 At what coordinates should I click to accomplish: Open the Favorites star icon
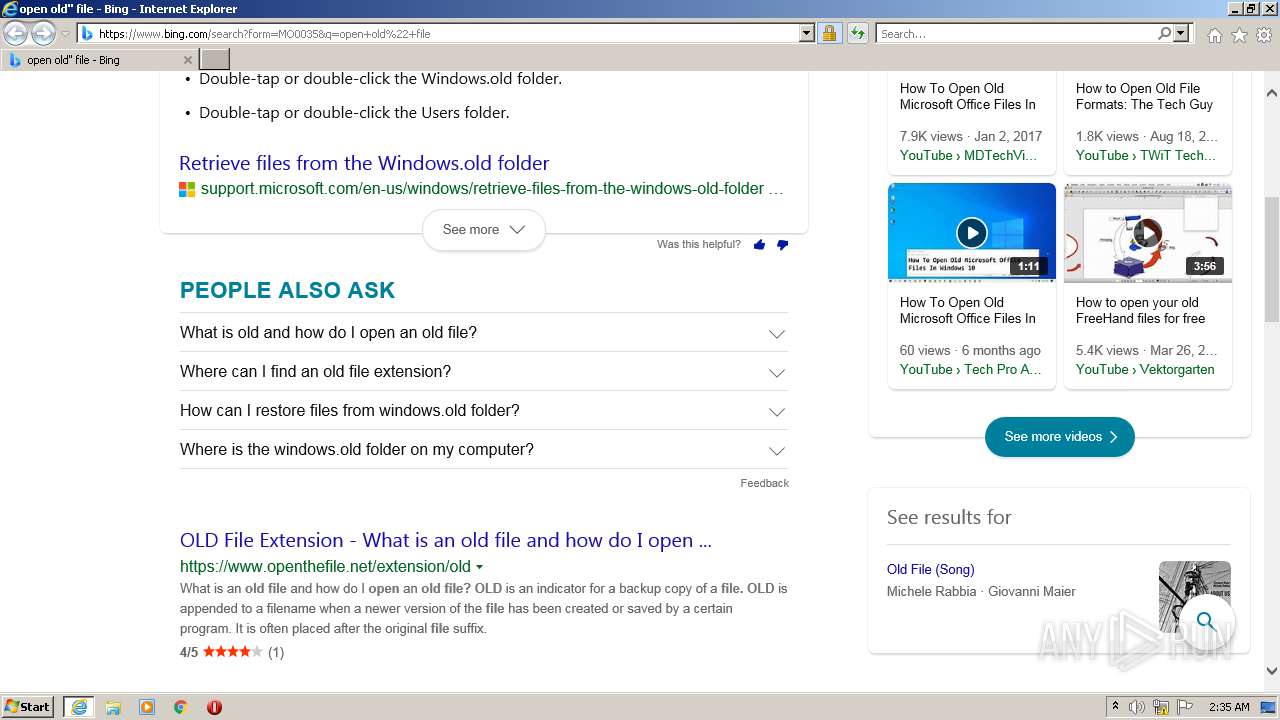click(x=1239, y=35)
